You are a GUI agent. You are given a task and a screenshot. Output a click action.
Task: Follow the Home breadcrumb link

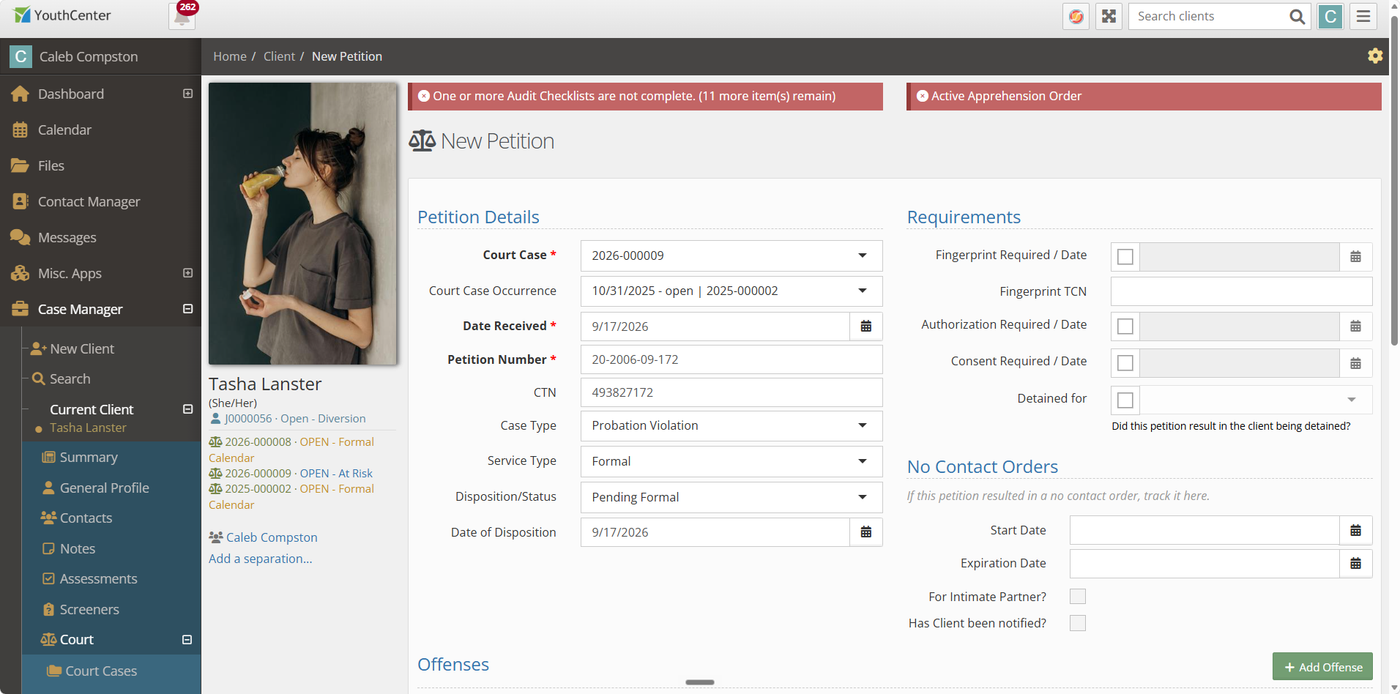click(230, 56)
